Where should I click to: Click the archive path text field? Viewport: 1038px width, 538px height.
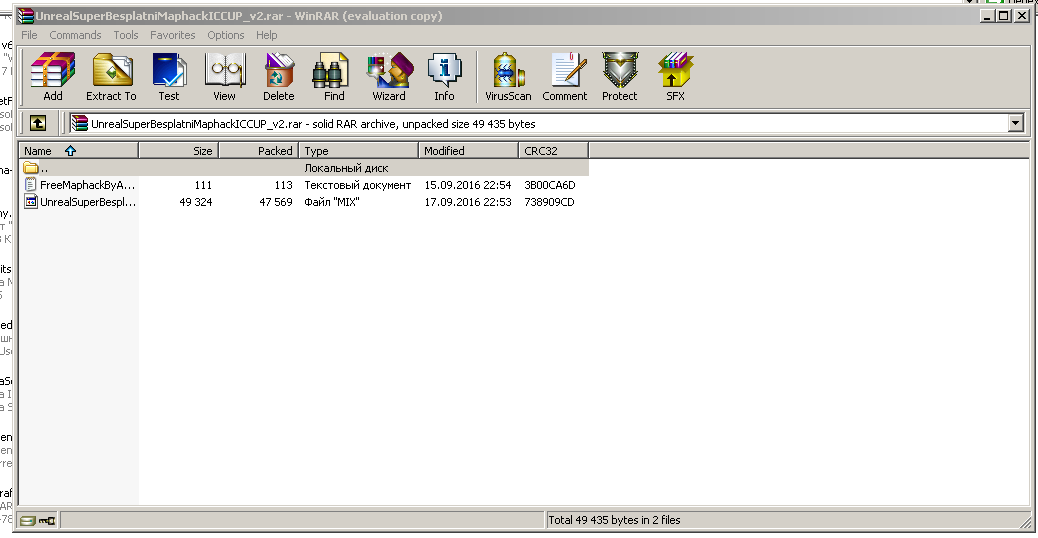pos(547,123)
